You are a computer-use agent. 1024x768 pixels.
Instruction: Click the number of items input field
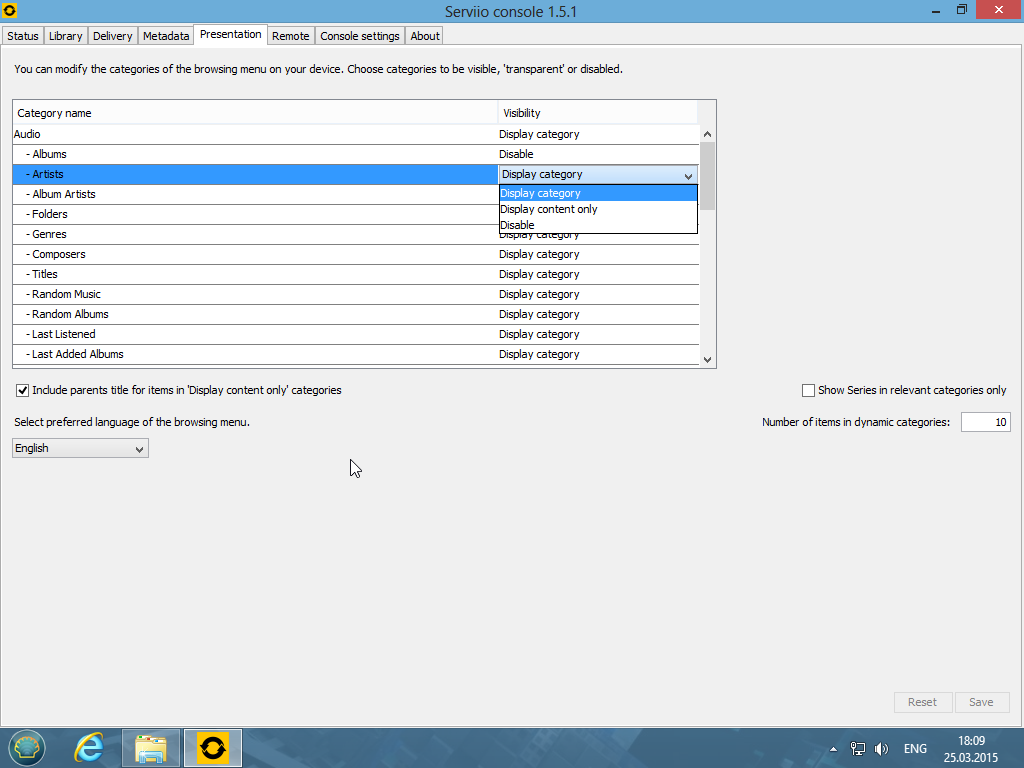tap(985, 422)
